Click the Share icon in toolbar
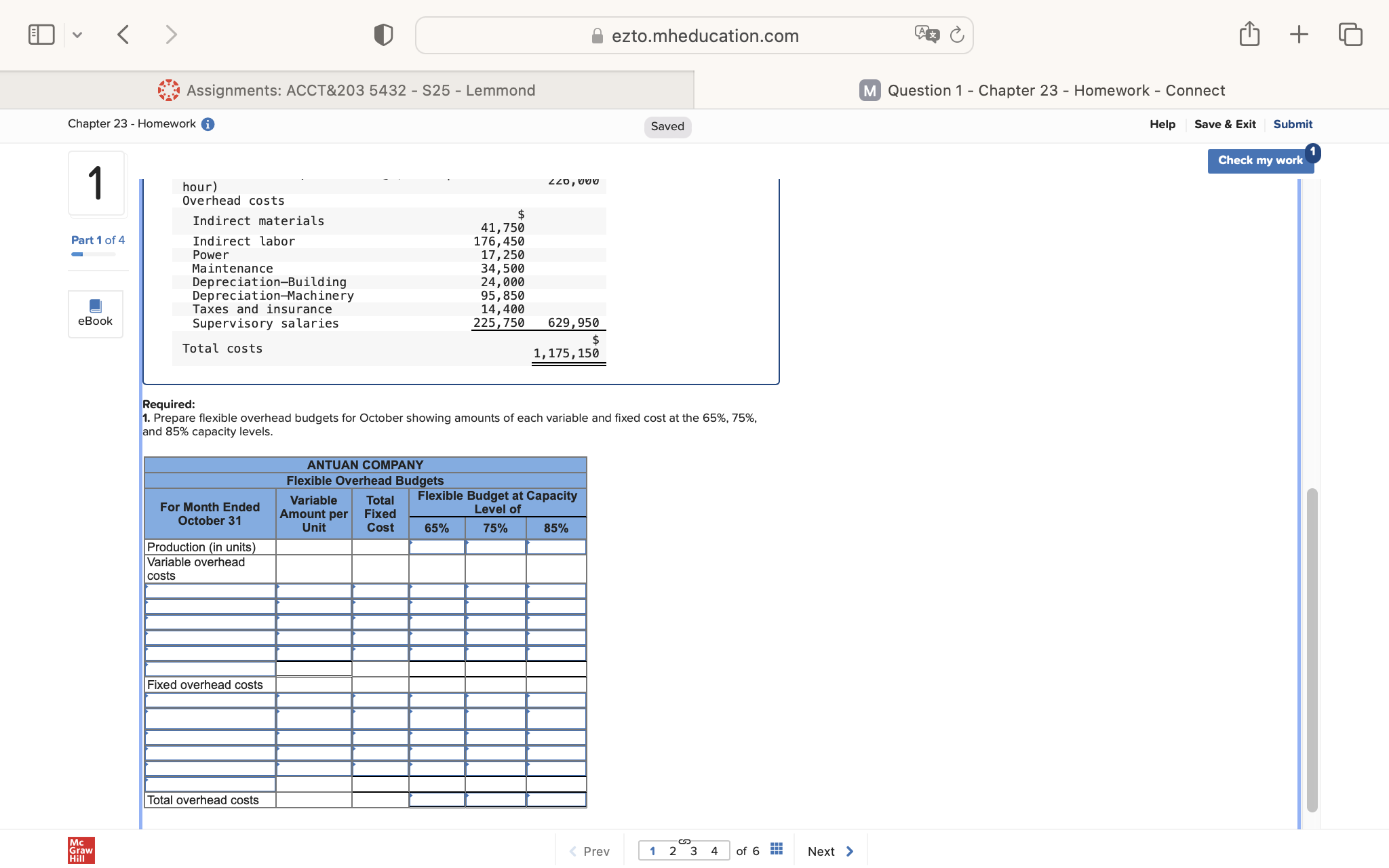 point(1249,35)
